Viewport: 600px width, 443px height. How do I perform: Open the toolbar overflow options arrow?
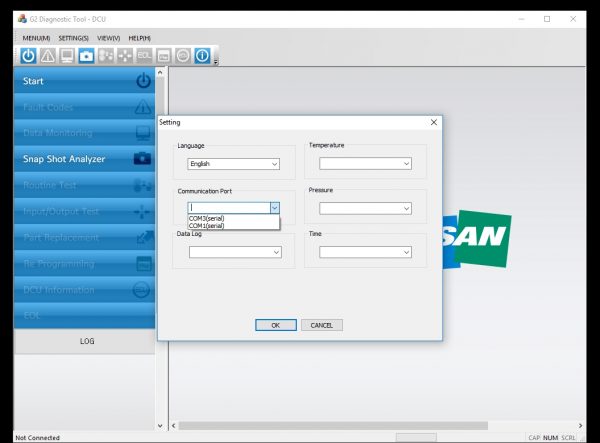click(216, 62)
